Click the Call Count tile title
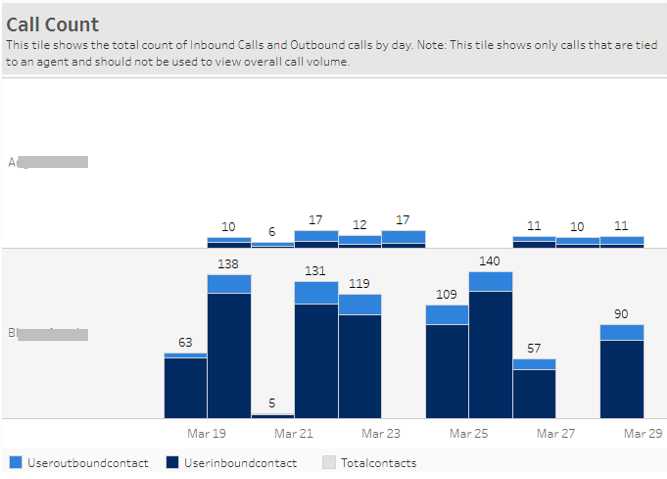Image resolution: width=667 pixels, height=479 pixels. pyautogui.click(x=53, y=25)
